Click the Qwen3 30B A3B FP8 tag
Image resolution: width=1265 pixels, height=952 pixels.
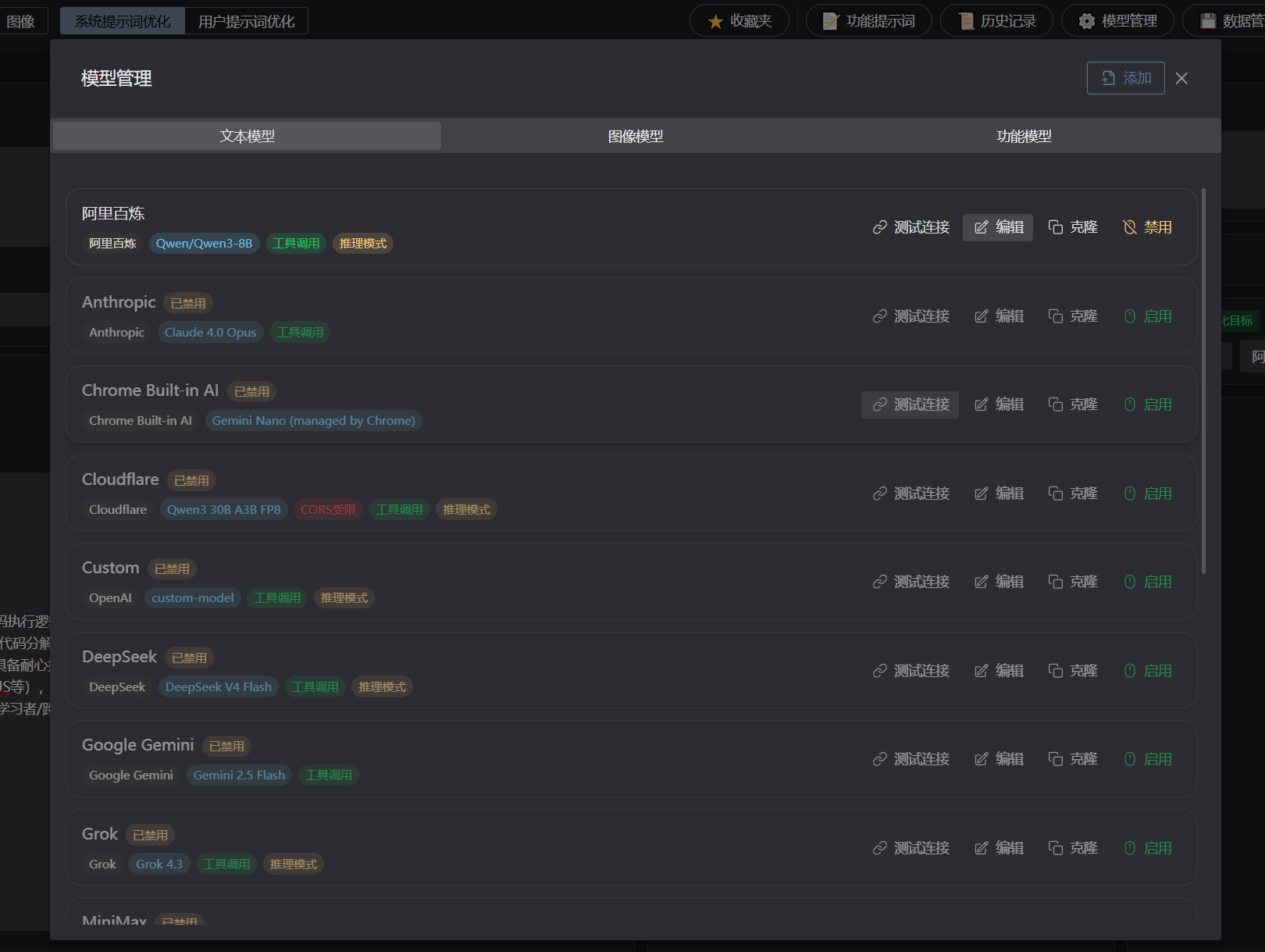223,510
